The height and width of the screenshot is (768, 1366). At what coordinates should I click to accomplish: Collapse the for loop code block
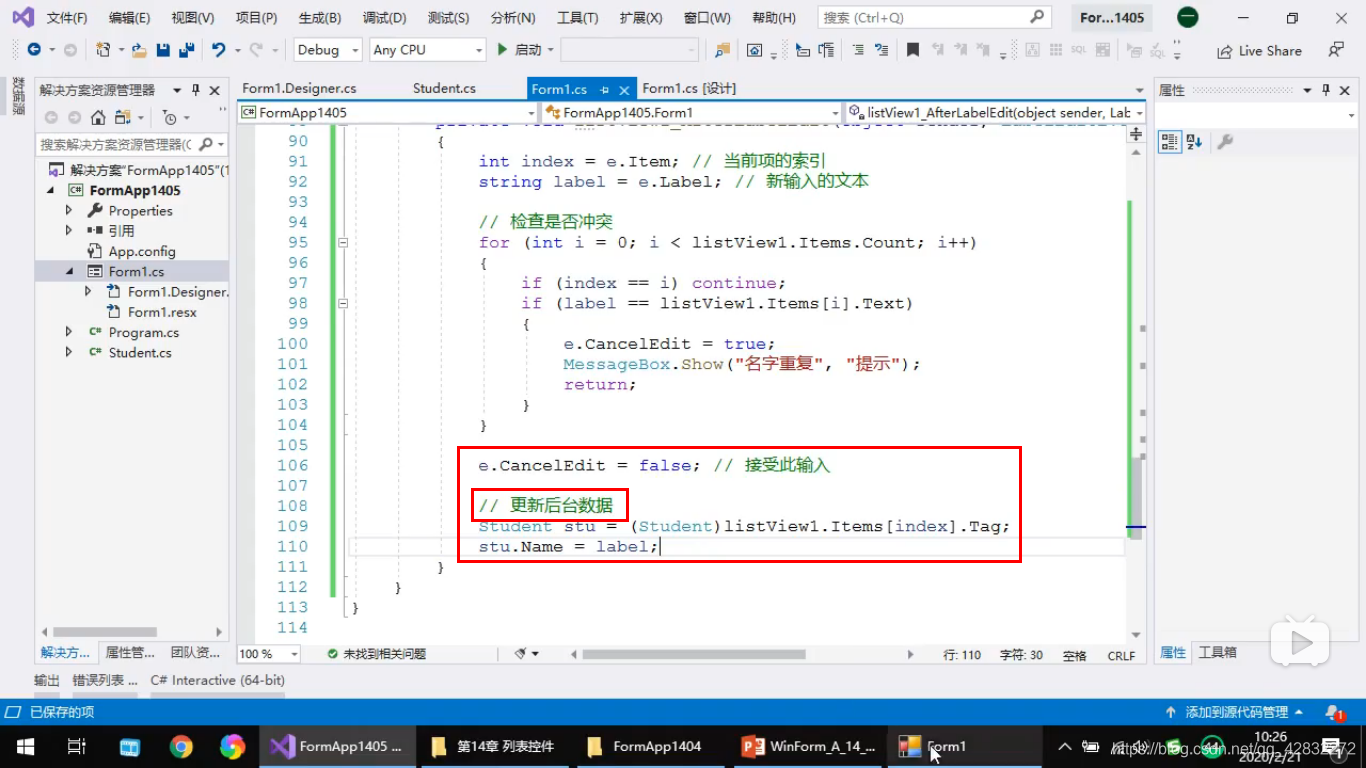(x=343, y=243)
